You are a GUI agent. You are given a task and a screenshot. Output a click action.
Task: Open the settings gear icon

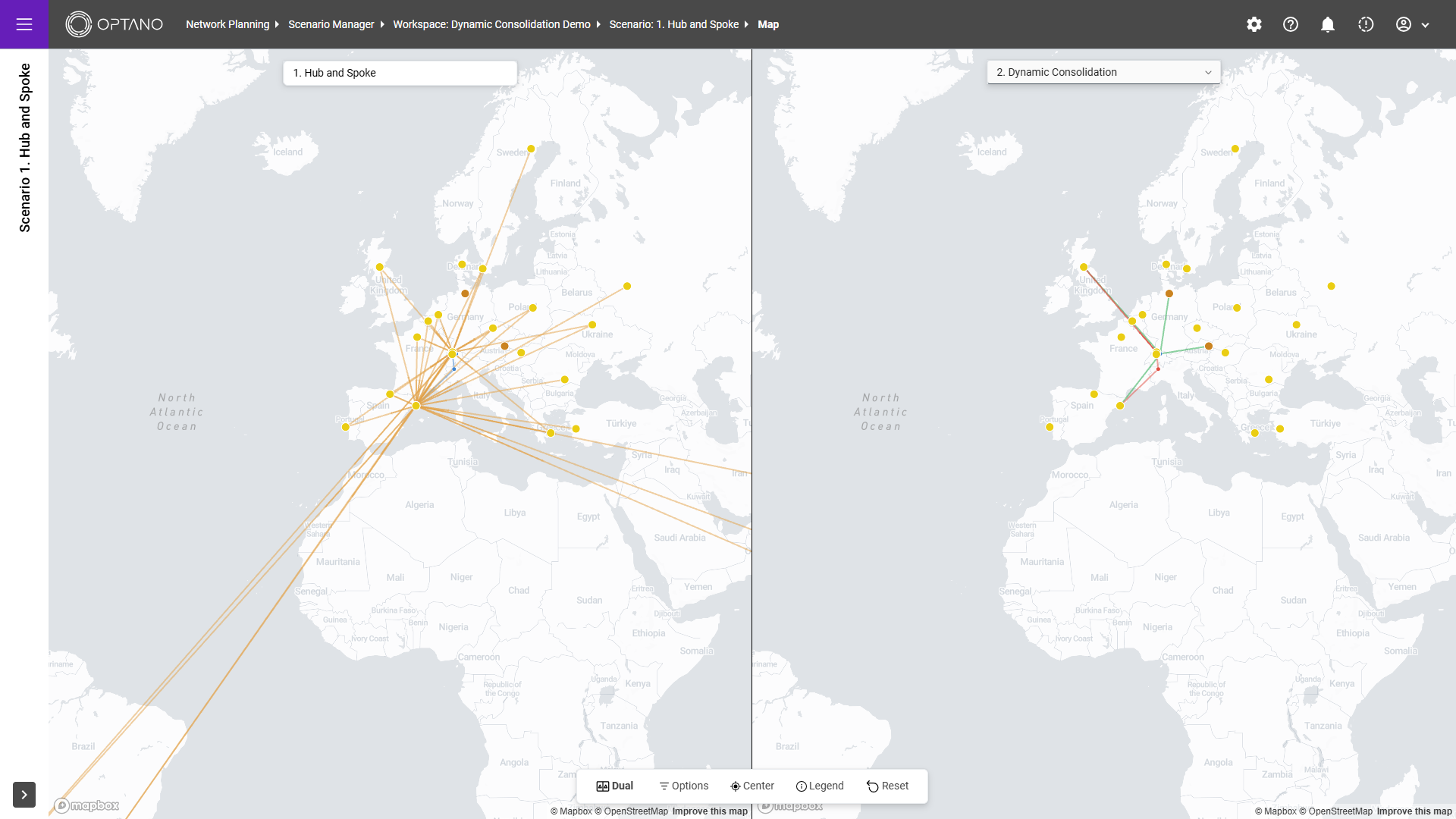pyautogui.click(x=1254, y=24)
